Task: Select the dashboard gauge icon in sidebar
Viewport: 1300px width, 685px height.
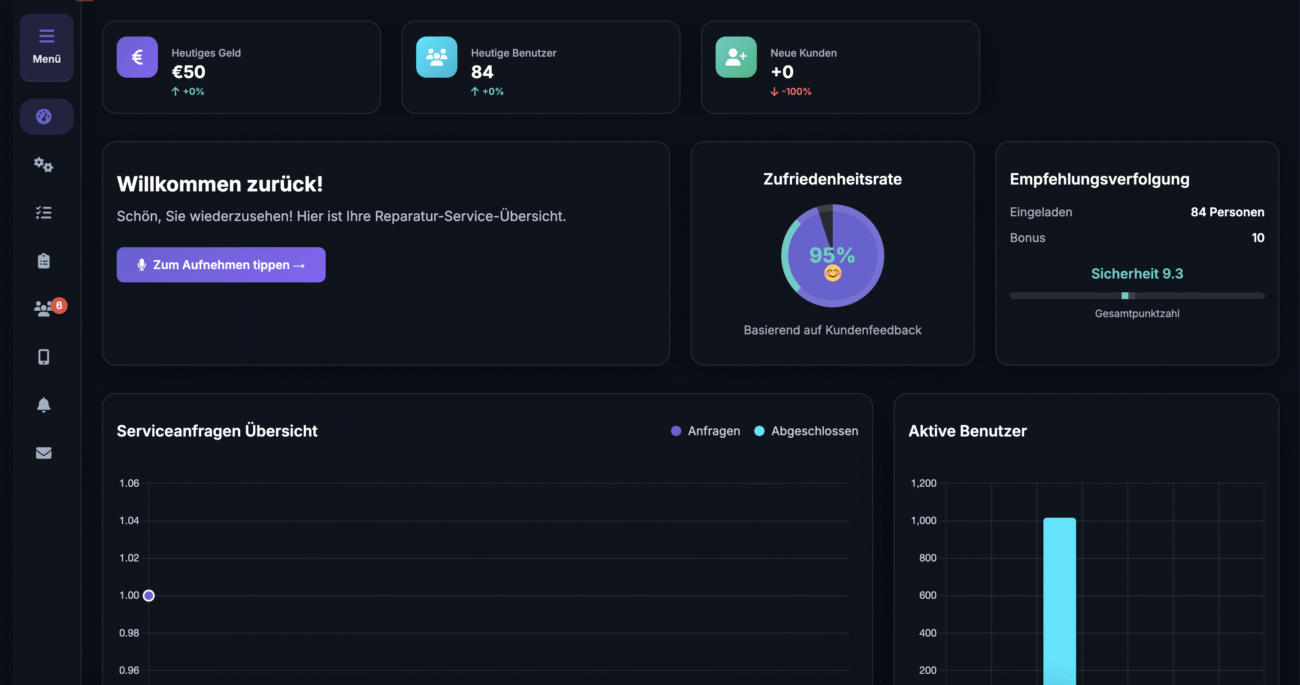Action: (x=44, y=117)
